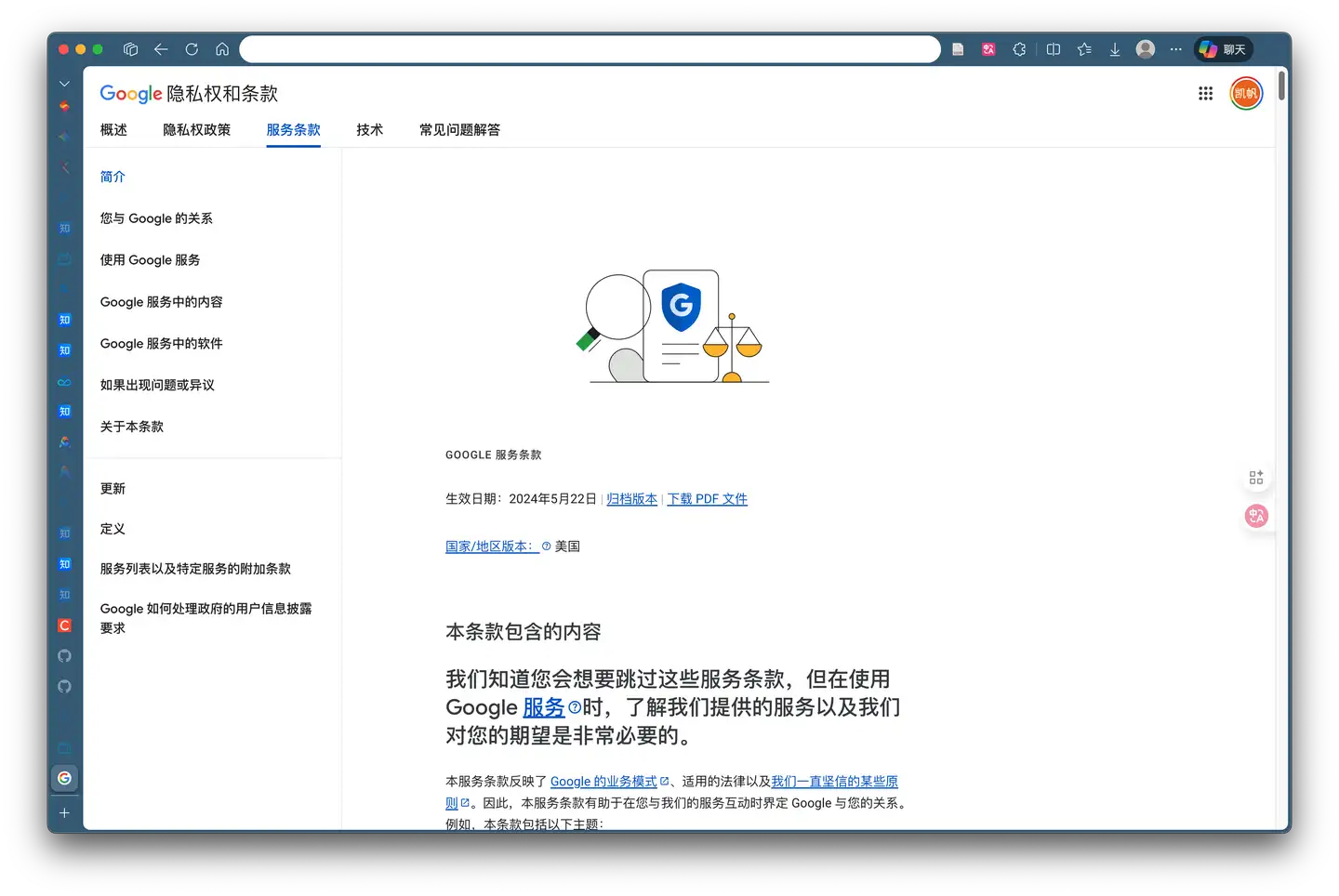
Task: Open the 常见问题解答 tab
Action: click(459, 130)
